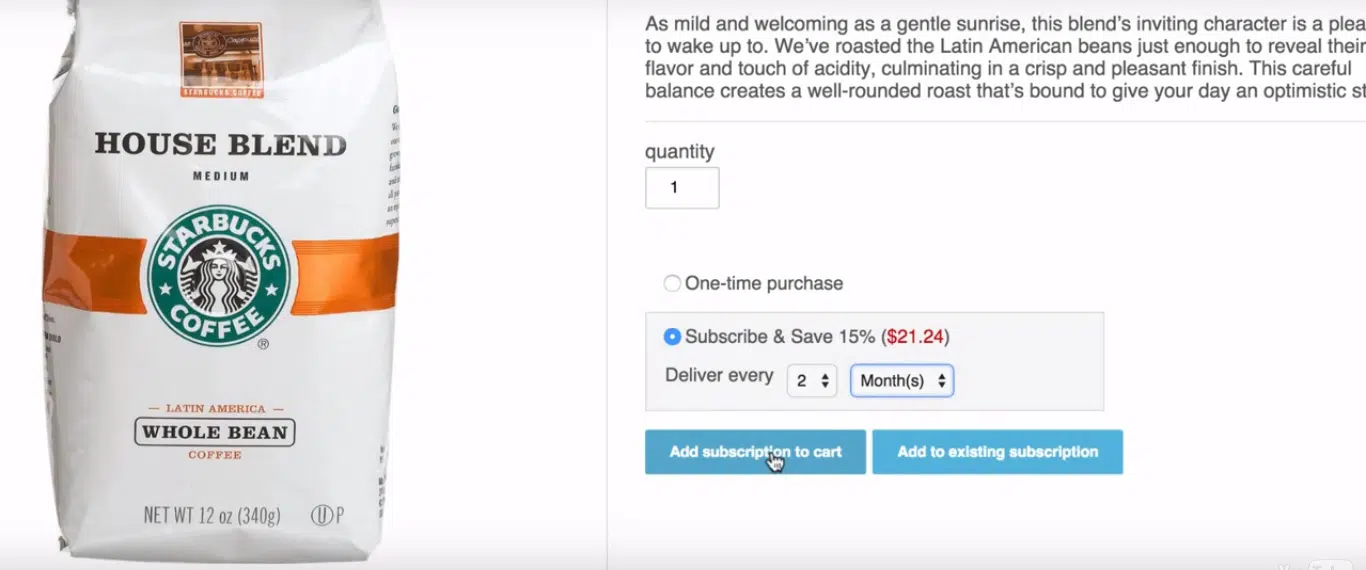Click the Deliver every label

click(719, 376)
